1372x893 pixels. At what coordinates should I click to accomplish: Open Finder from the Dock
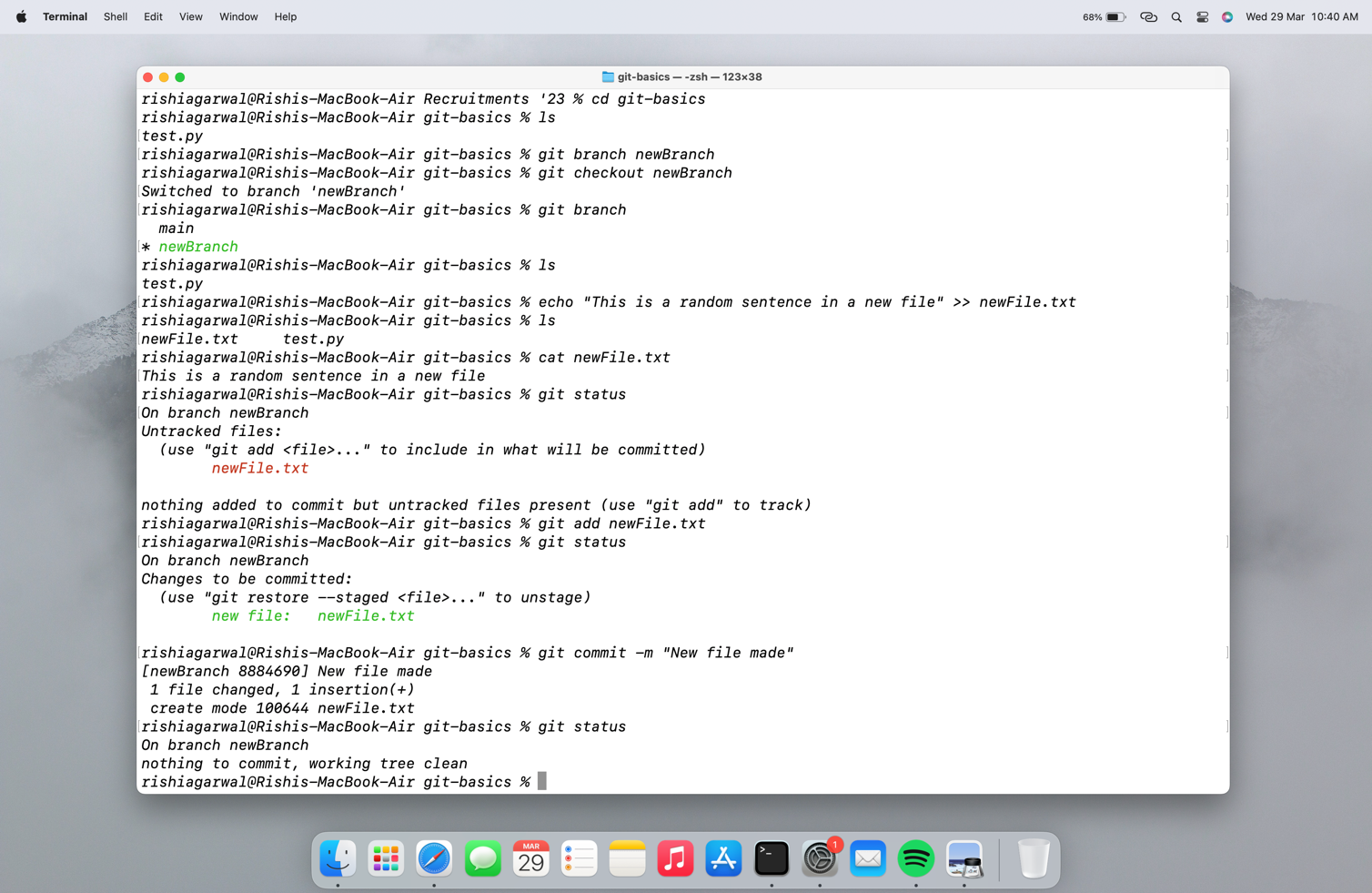(x=338, y=857)
